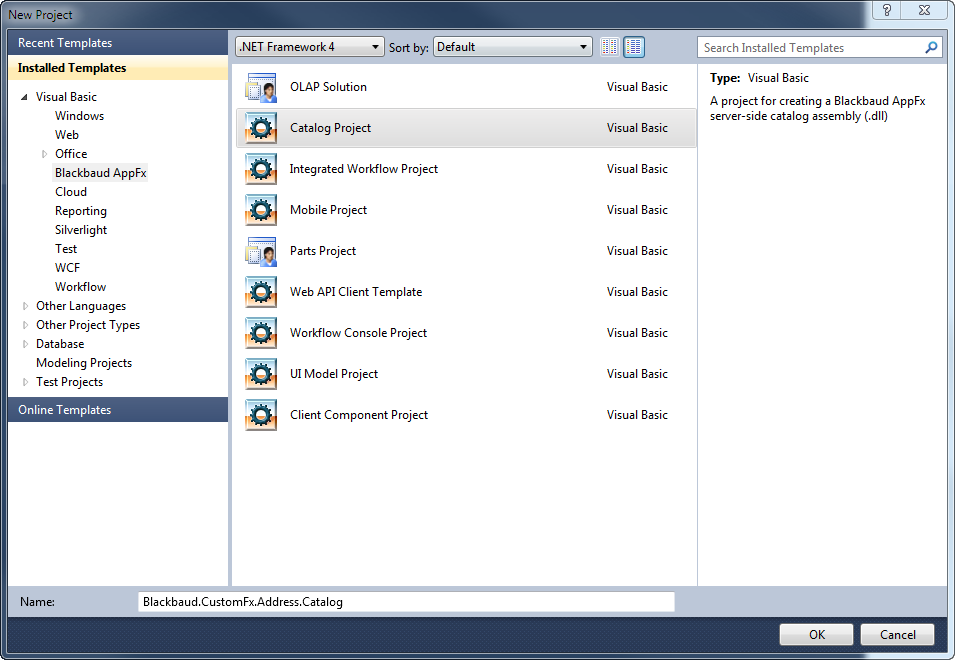Select the Workflow template category
Image resolution: width=955 pixels, height=660 pixels.
[80, 287]
